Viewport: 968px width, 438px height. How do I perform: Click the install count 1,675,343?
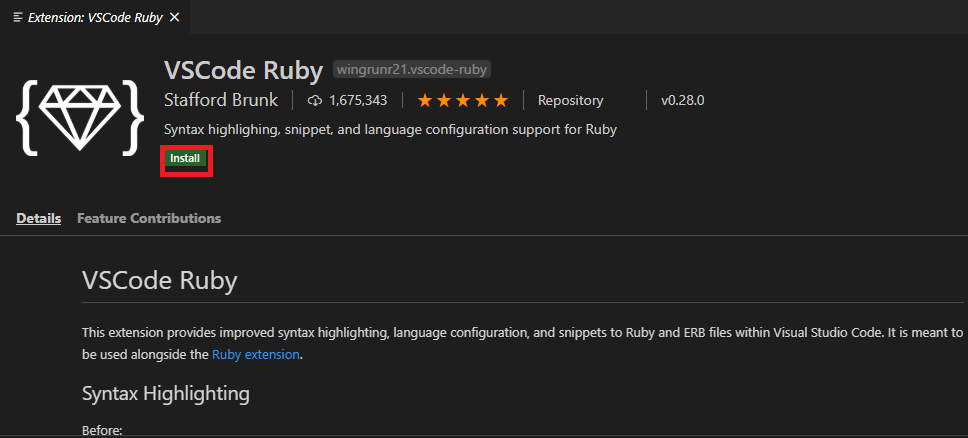pyautogui.click(x=356, y=100)
